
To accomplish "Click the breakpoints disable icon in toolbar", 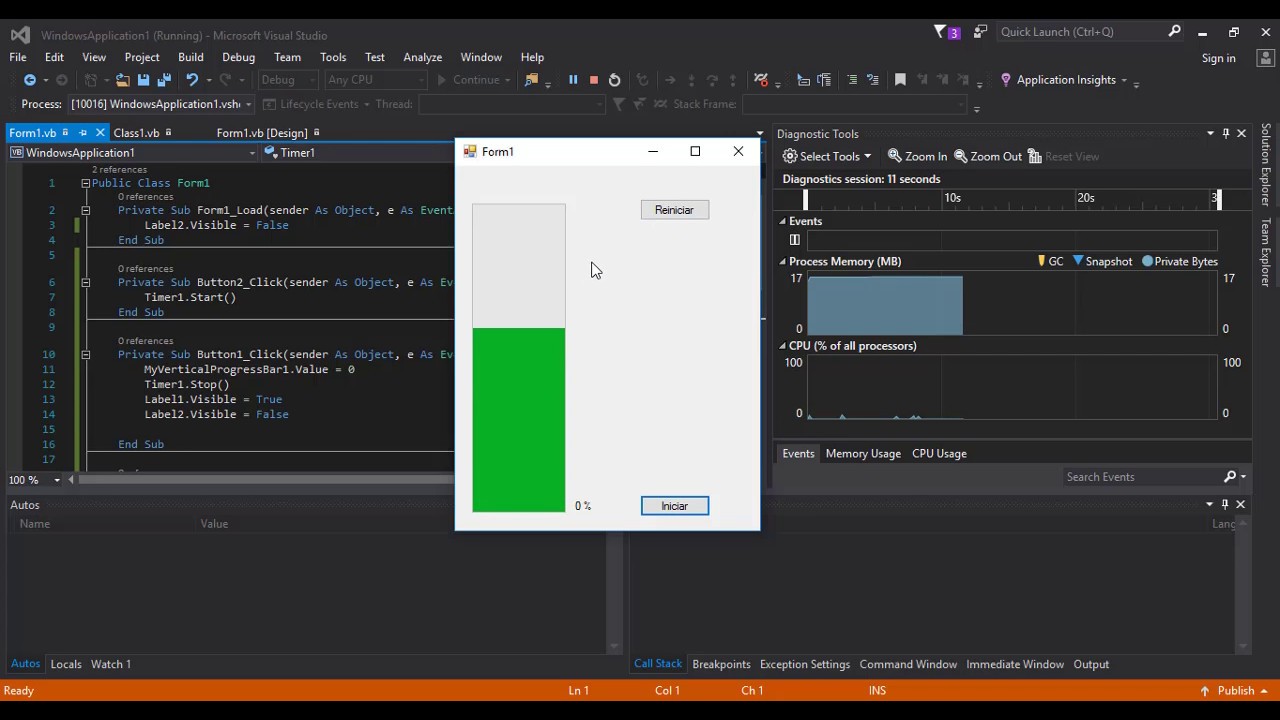I will tap(761, 80).
